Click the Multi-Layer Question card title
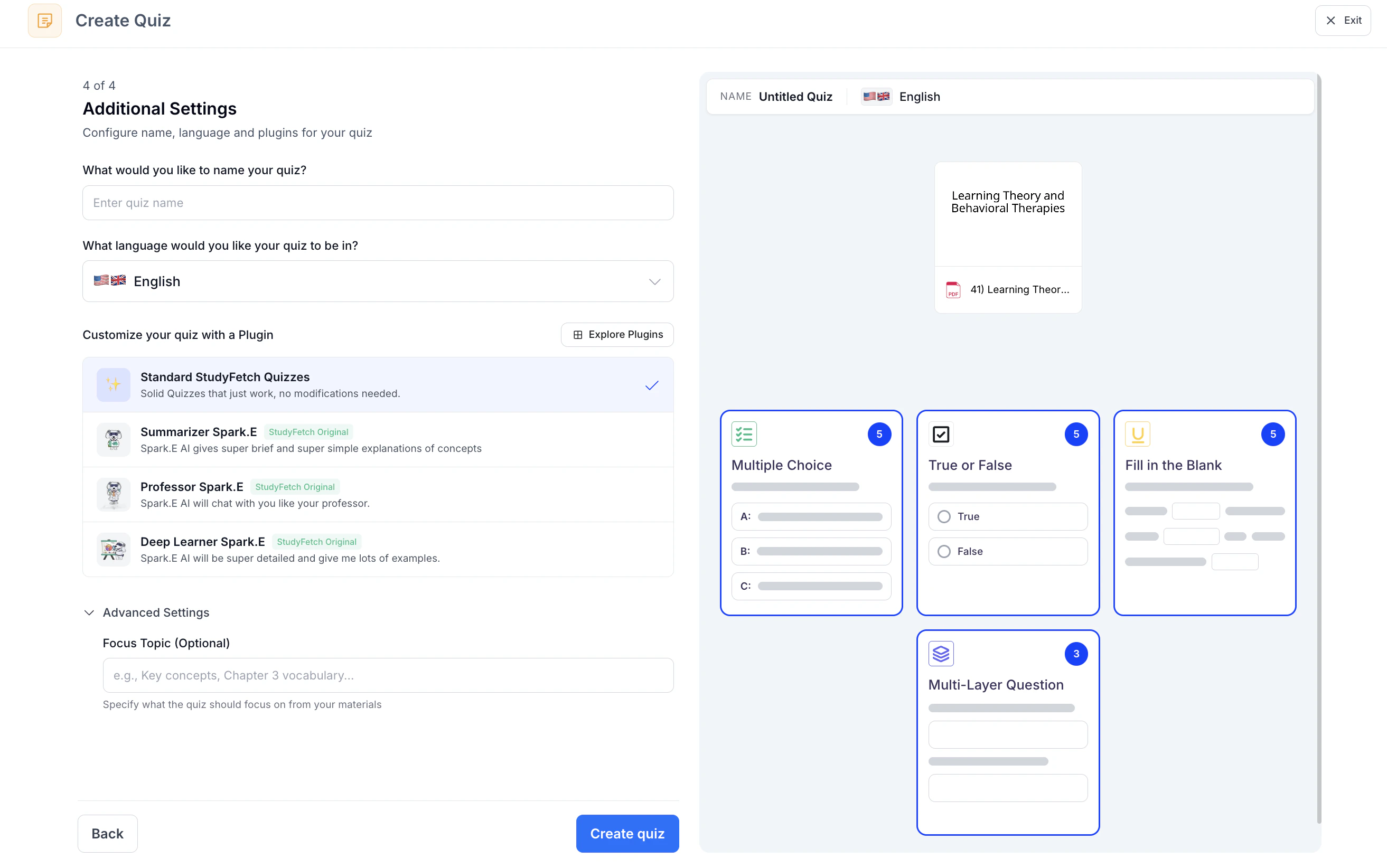Image resolution: width=1387 pixels, height=868 pixels. (x=996, y=685)
